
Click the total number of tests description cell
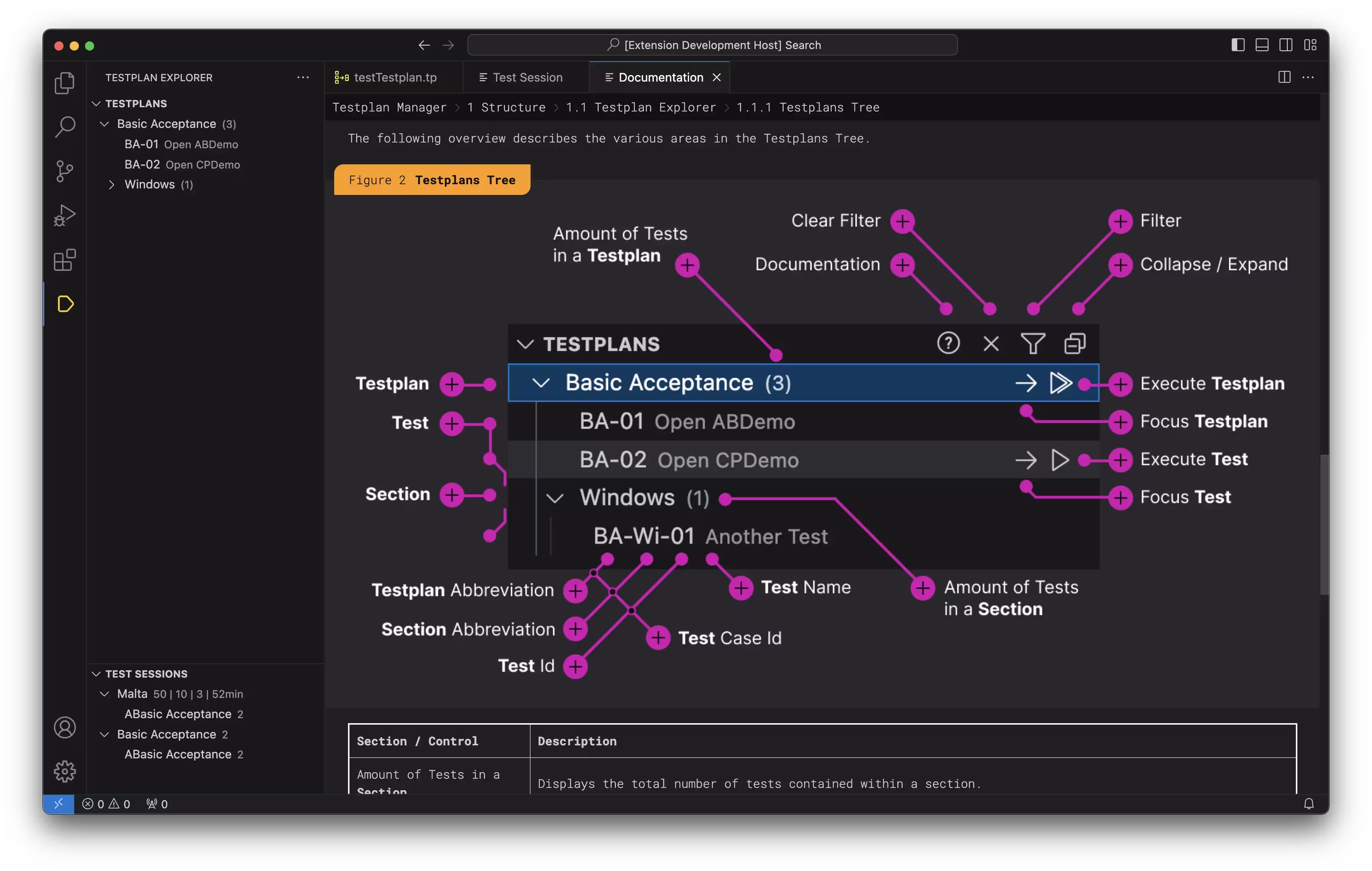click(x=913, y=776)
